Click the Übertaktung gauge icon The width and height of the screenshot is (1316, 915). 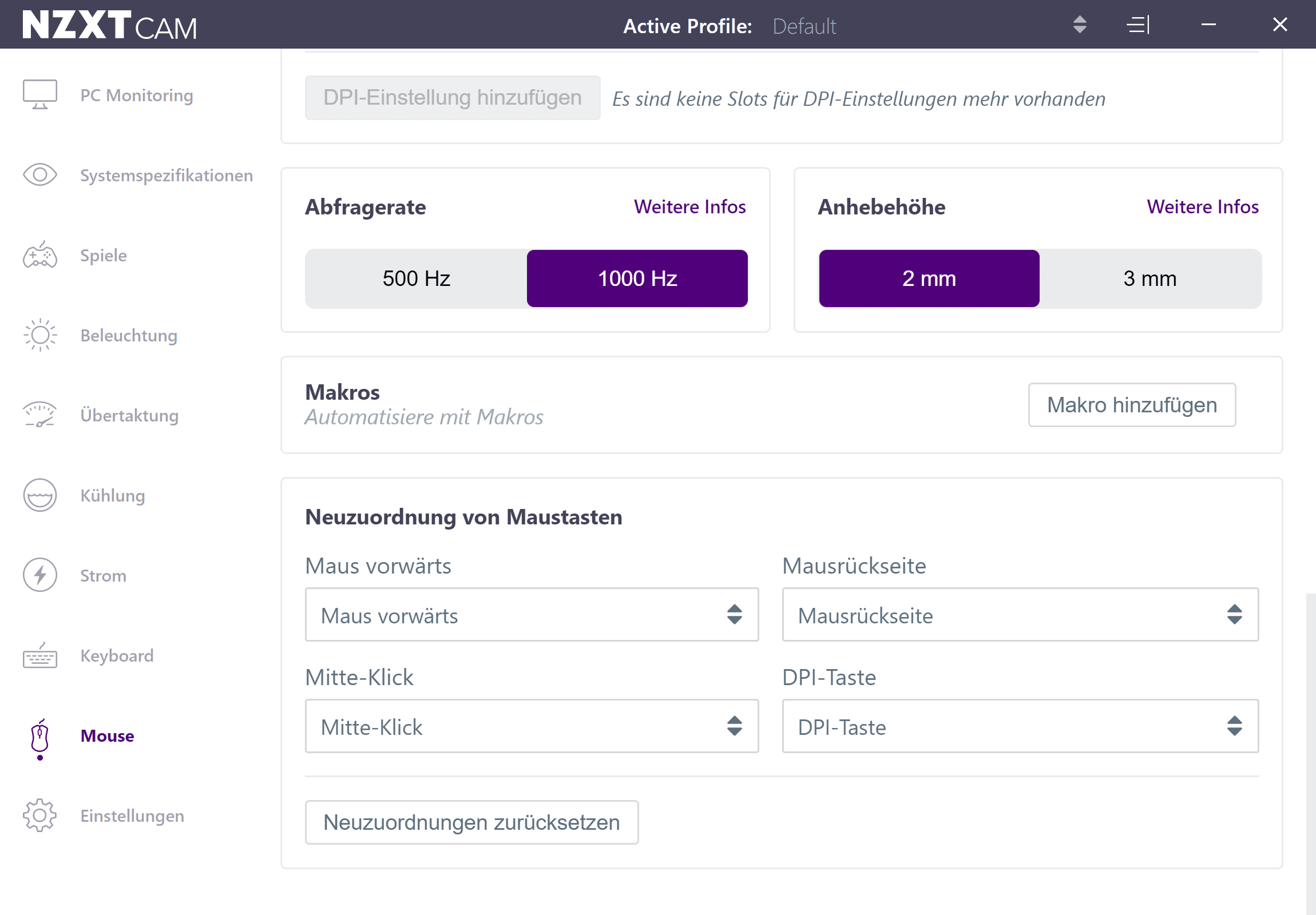39,415
